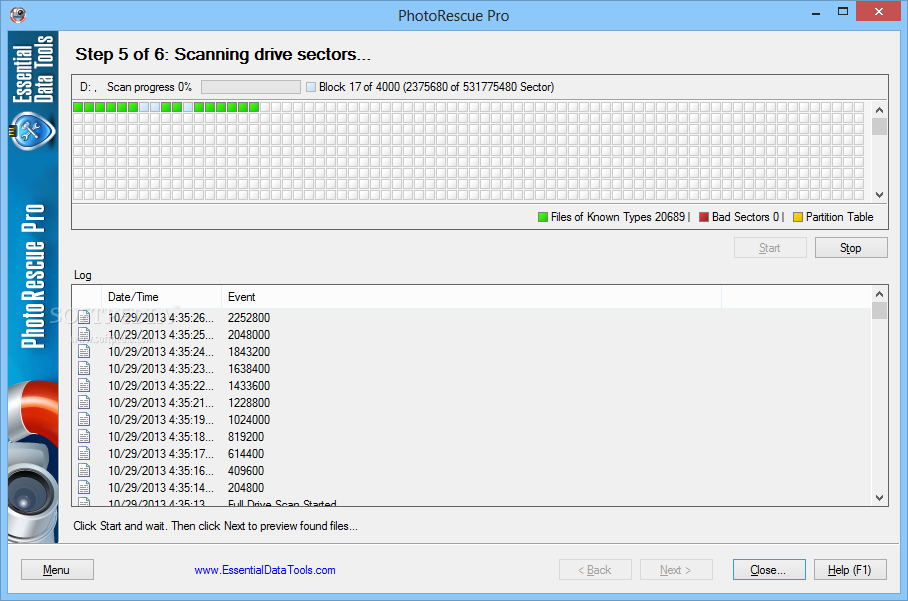
Task: Click the Close... button
Action: click(x=769, y=570)
